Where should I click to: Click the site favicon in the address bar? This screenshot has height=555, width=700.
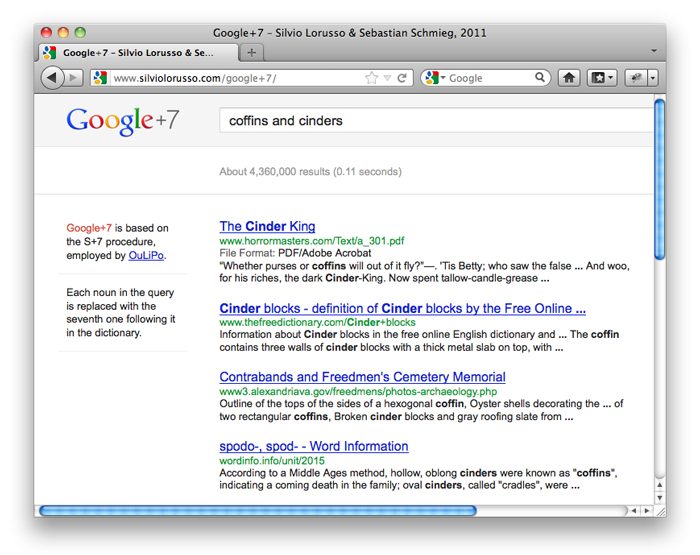[100, 78]
